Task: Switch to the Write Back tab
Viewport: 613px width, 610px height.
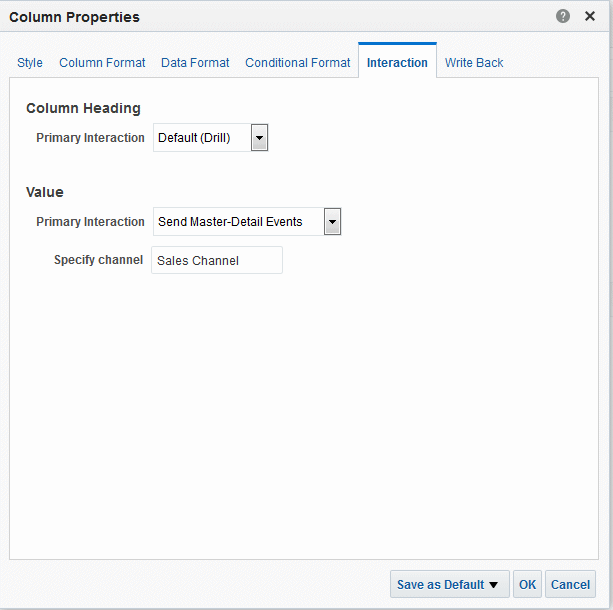Action: (474, 63)
